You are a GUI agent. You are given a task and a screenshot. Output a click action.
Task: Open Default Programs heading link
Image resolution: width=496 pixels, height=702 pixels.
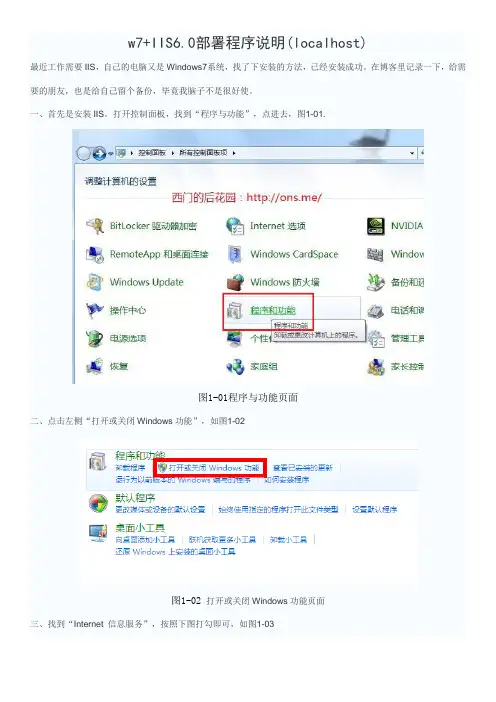(135, 498)
